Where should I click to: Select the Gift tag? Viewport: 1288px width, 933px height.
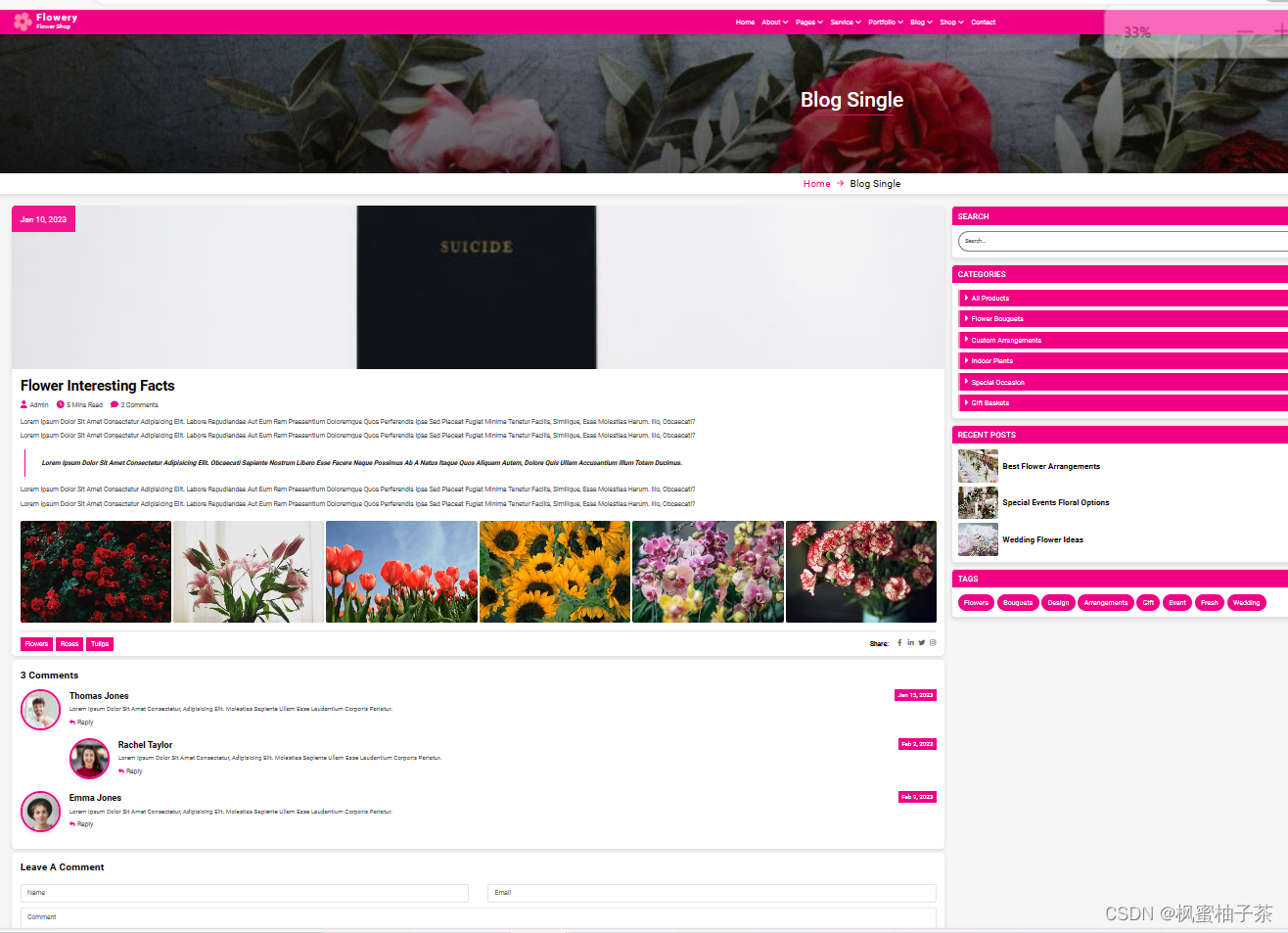[1148, 603]
